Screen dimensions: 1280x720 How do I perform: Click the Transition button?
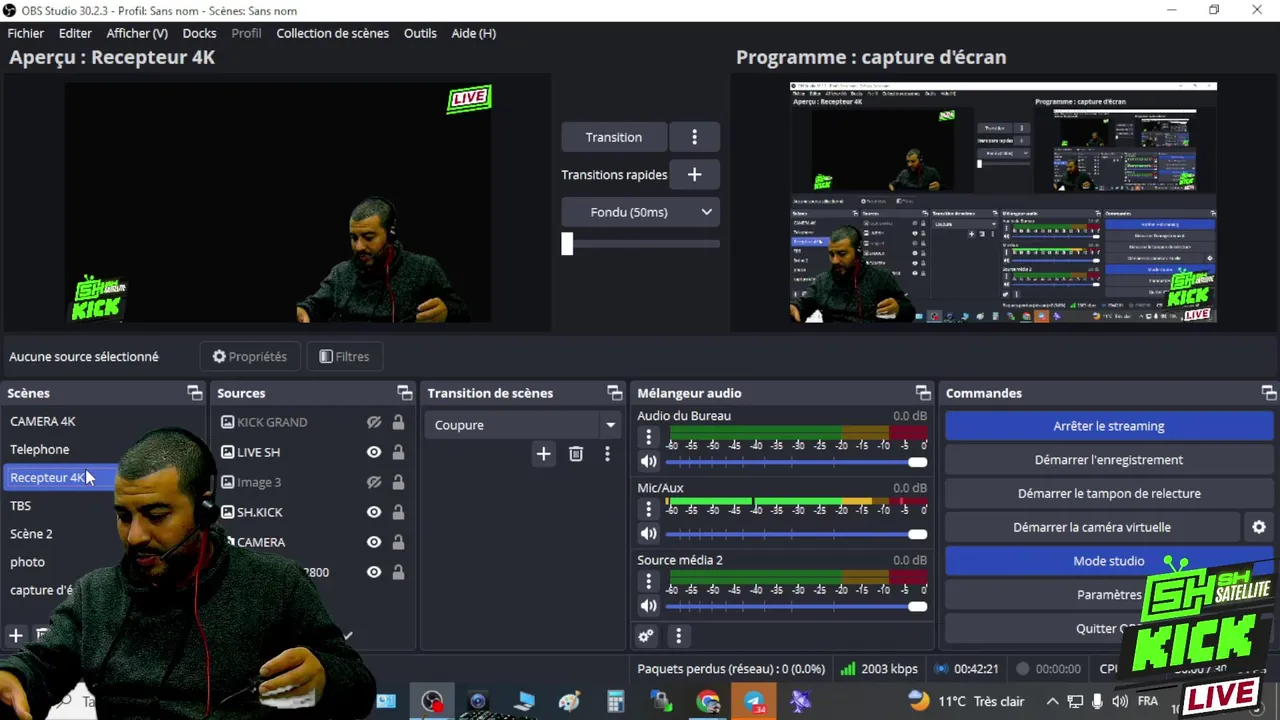(614, 137)
